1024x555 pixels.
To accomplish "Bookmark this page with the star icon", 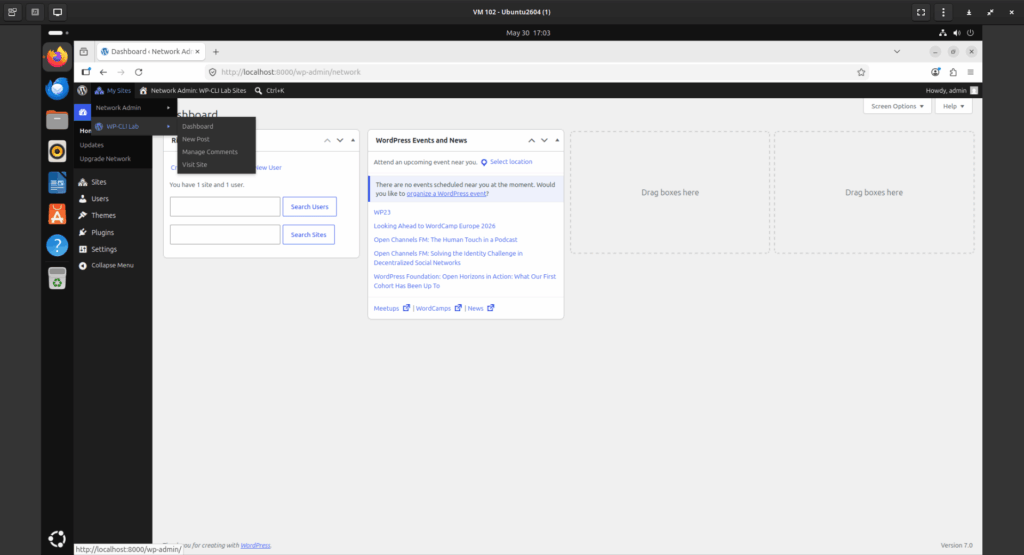I will [x=861, y=72].
